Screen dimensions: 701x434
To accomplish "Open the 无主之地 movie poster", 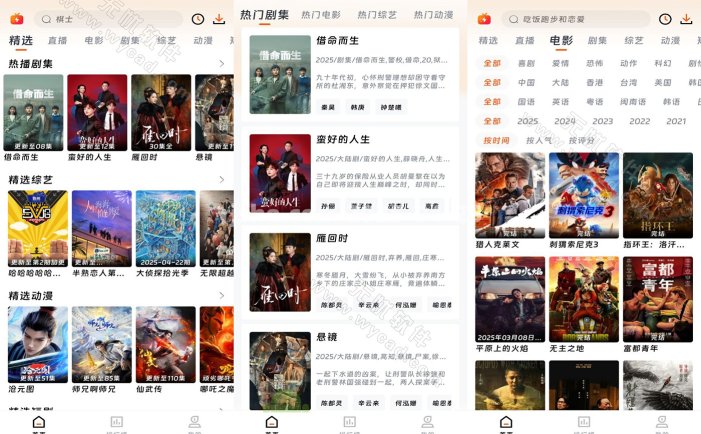I will [x=584, y=299].
